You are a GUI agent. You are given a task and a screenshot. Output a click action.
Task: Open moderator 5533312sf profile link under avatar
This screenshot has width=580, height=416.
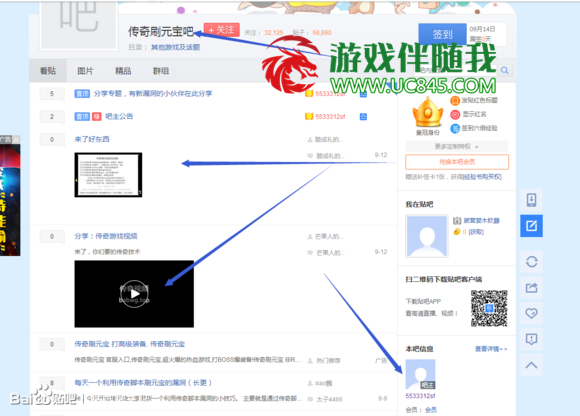(420, 396)
